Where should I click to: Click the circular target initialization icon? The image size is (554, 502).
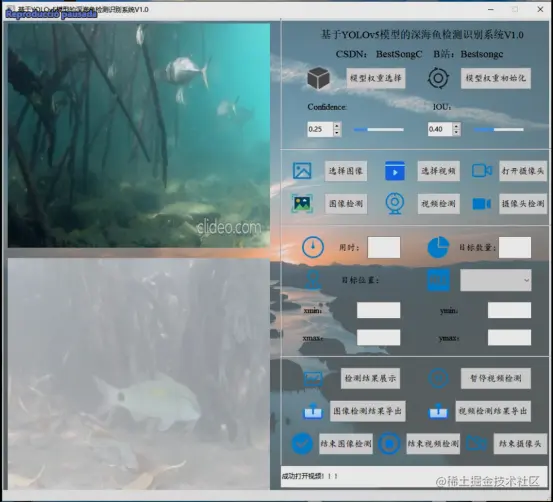[438, 78]
